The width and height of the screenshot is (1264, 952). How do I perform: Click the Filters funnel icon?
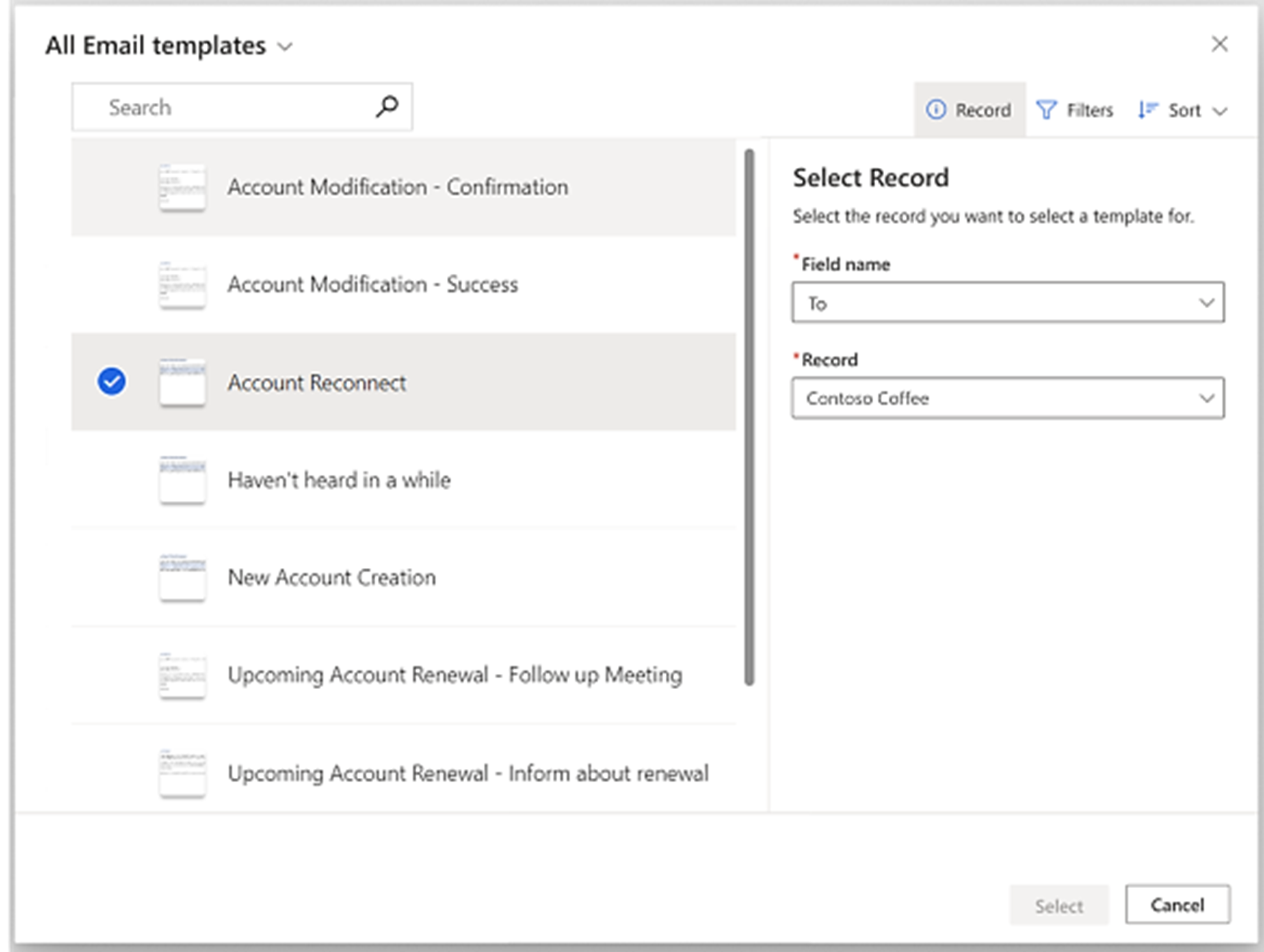point(1046,110)
